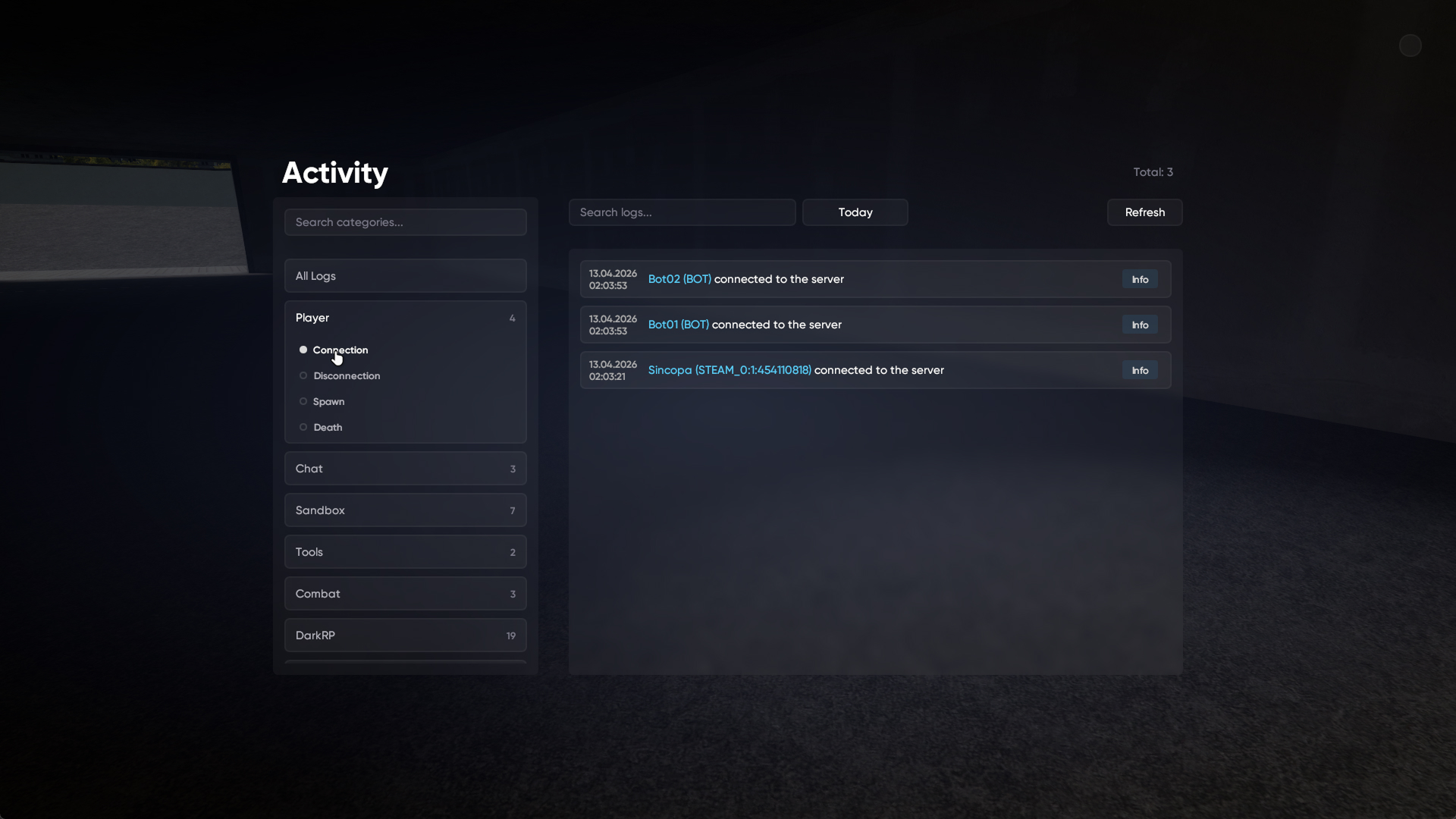Expand the Tools category

point(406,552)
